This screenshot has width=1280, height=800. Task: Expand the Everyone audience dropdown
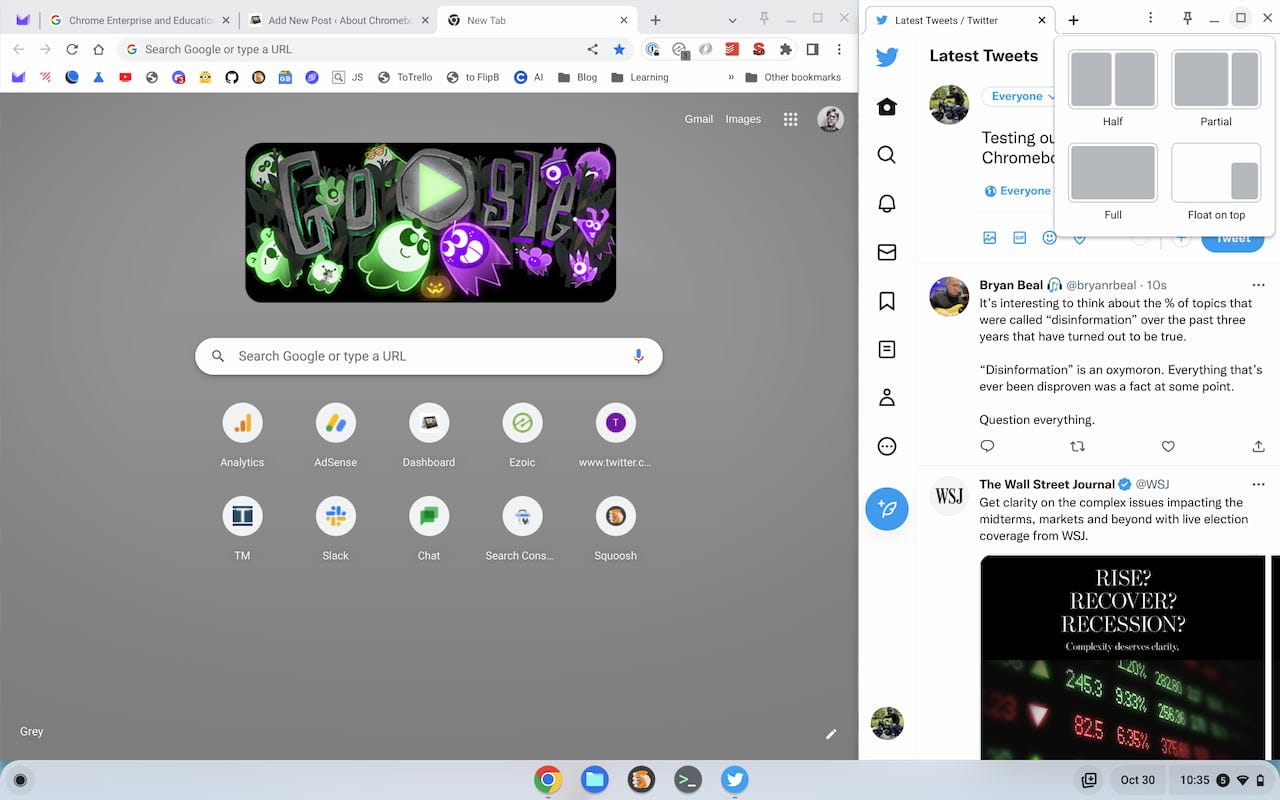[1020, 96]
